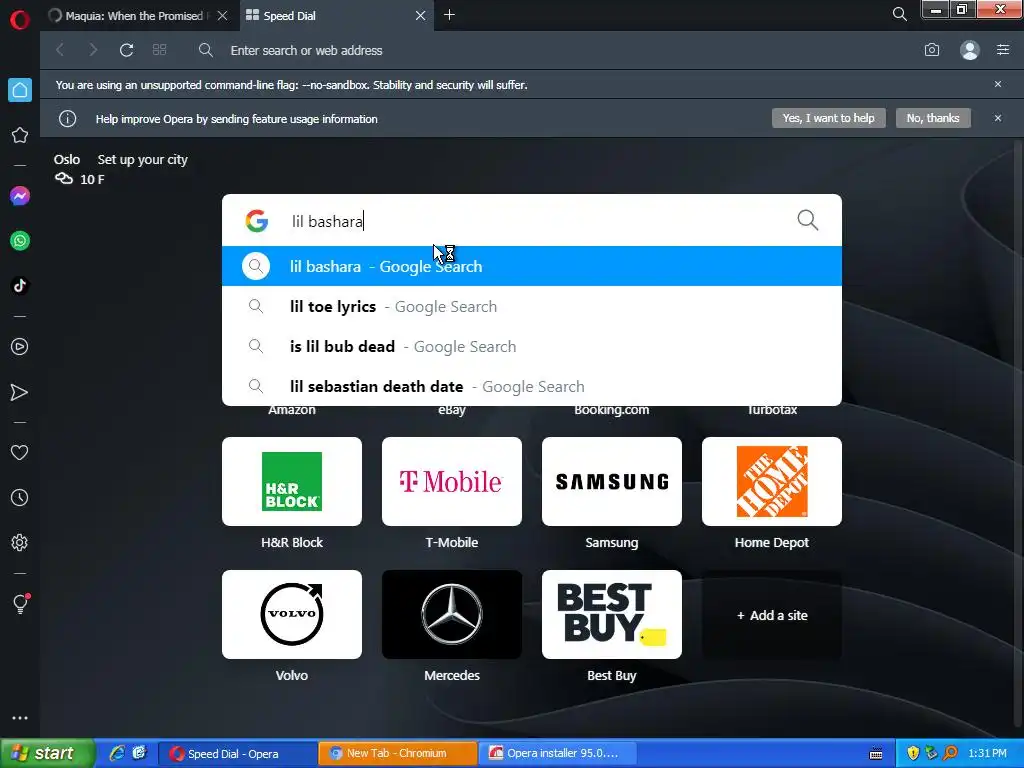Close the Speed Dial tab
This screenshot has width=1024, height=768.
(421, 16)
